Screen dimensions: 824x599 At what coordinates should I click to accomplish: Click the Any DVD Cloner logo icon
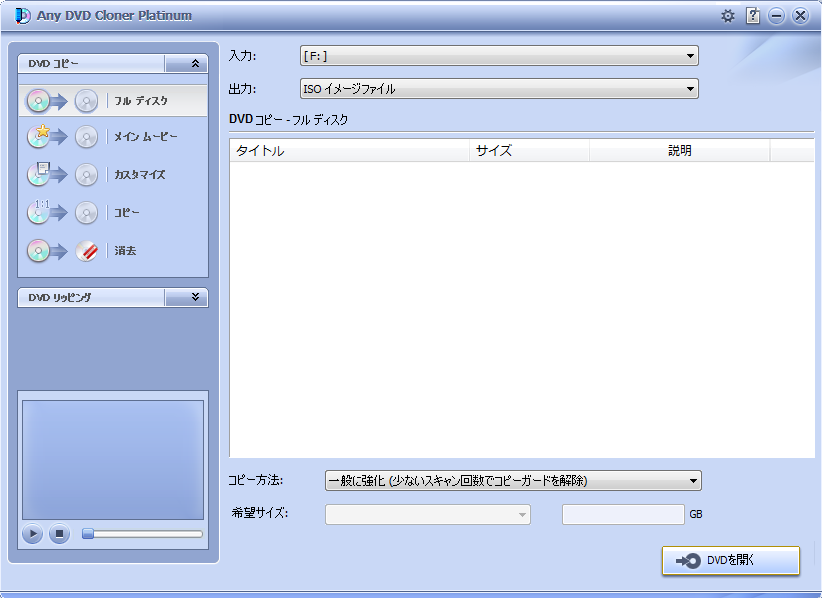(23, 16)
